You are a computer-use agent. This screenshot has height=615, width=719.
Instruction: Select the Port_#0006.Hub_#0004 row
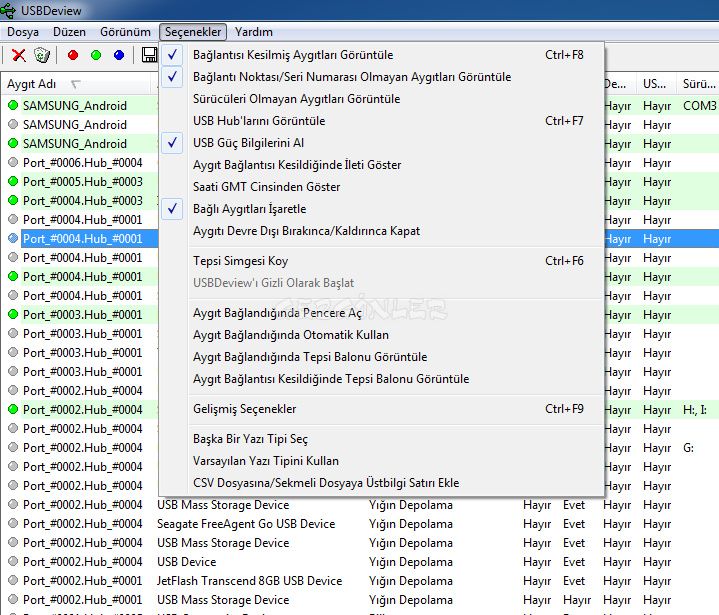[79, 162]
